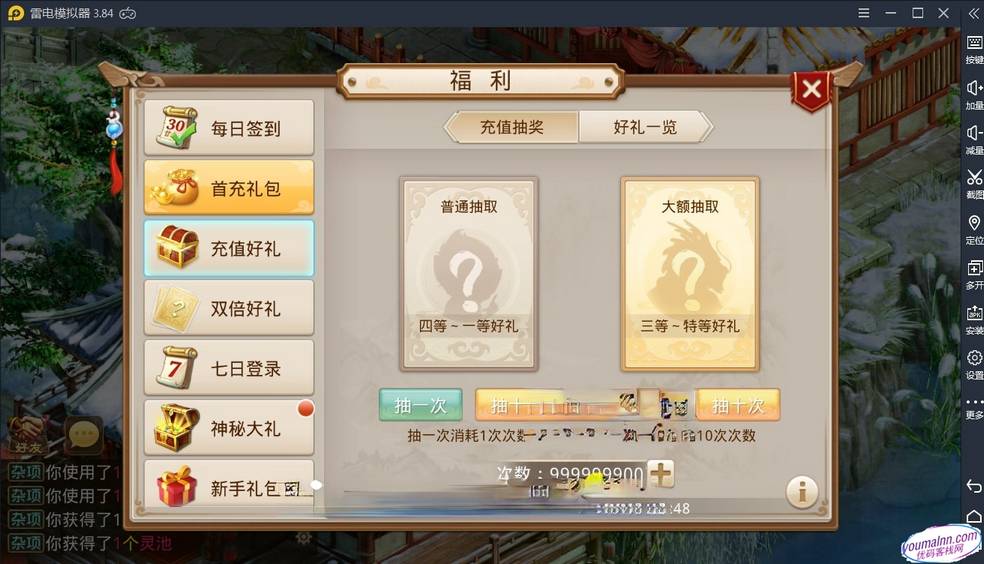
Task: Open 新手礼包 newbie gift box entry
Action: click(x=229, y=484)
